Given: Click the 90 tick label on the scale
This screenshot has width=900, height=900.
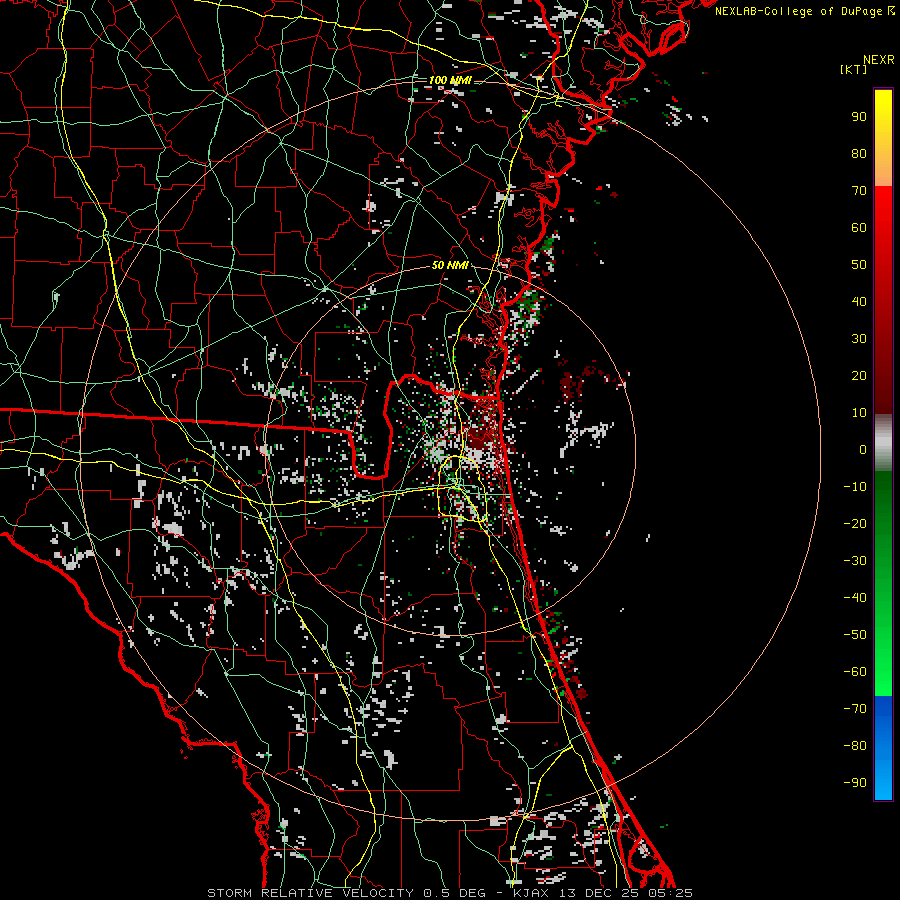Looking at the screenshot, I should coord(858,116).
